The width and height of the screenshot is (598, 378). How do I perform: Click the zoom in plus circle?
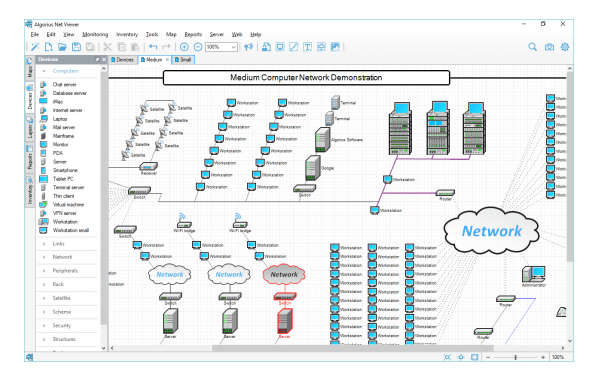[x=184, y=47]
